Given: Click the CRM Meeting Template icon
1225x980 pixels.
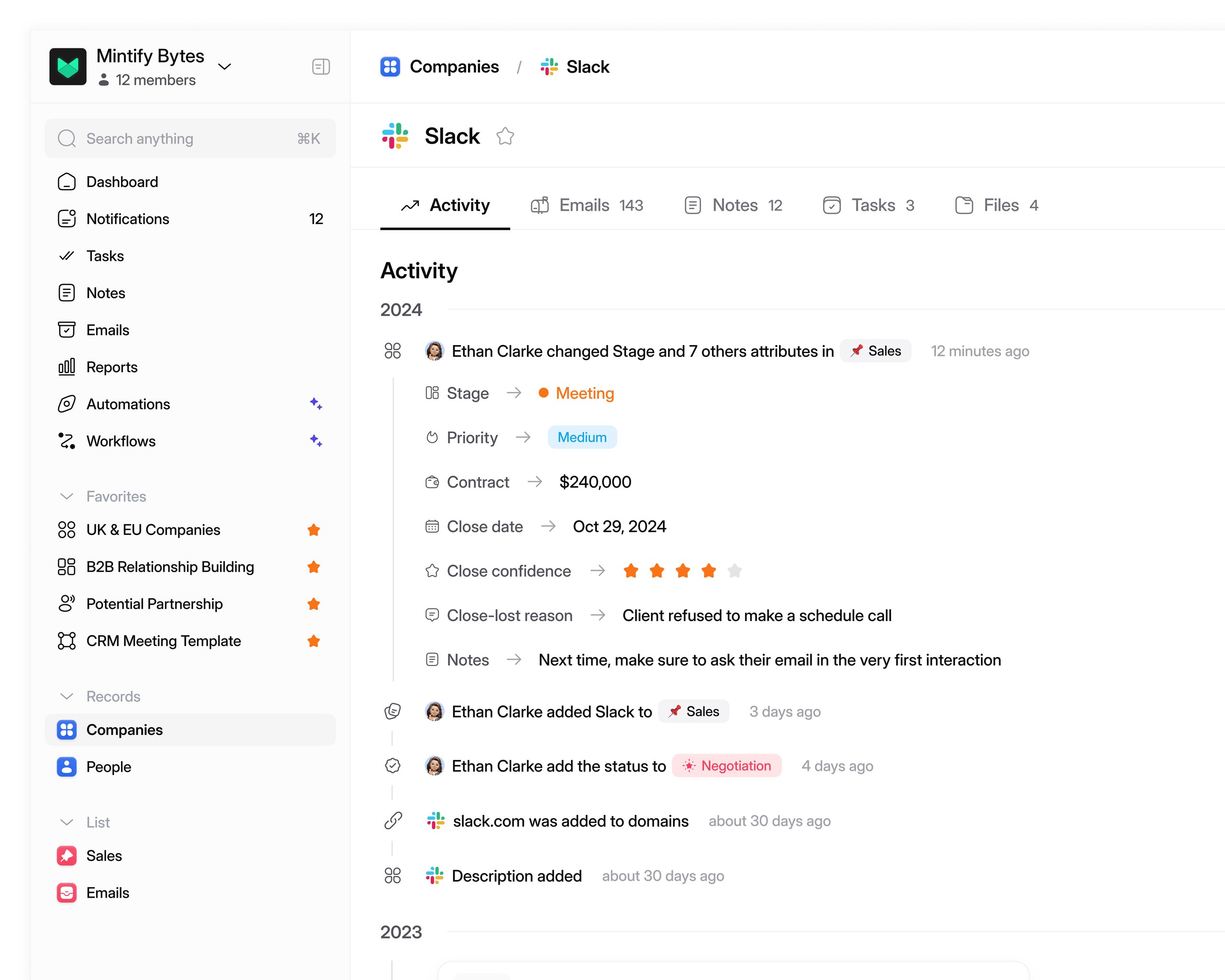Looking at the screenshot, I should pyautogui.click(x=67, y=641).
